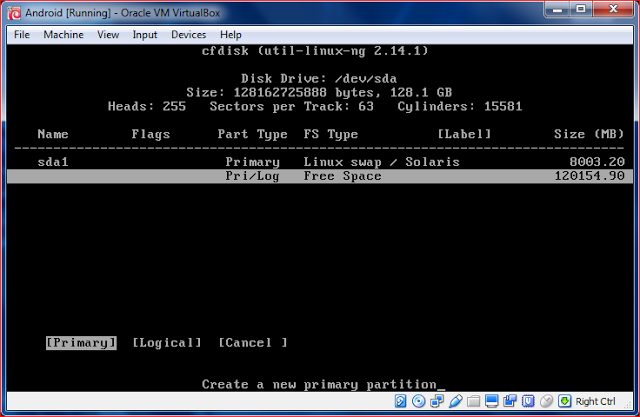Screen dimensions: 640x417
Task: Close the Android VirtualBox window
Action: click(x=613, y=9)
